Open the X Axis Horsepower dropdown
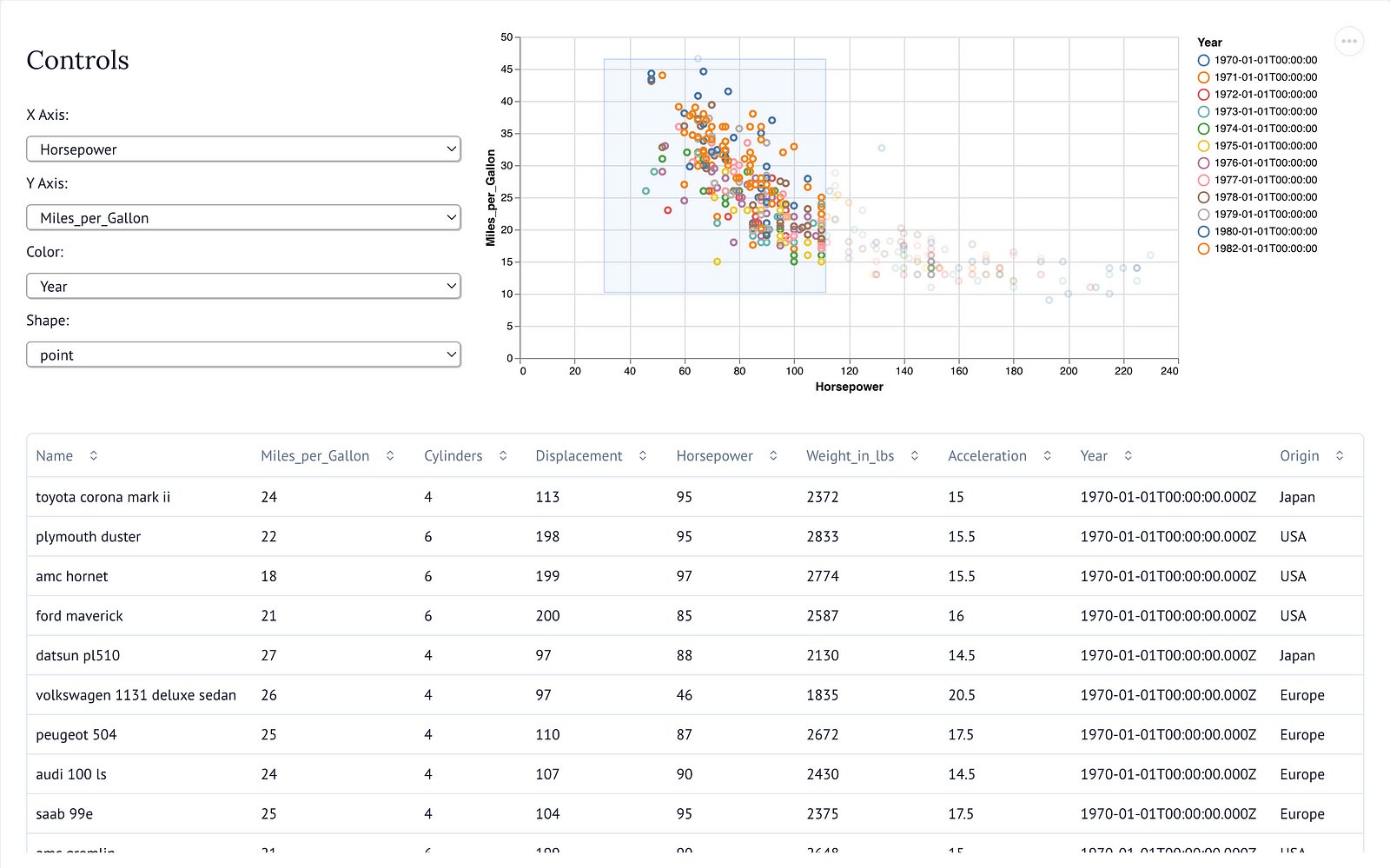The image size is (1390, 868). click(x=243, y=149)
